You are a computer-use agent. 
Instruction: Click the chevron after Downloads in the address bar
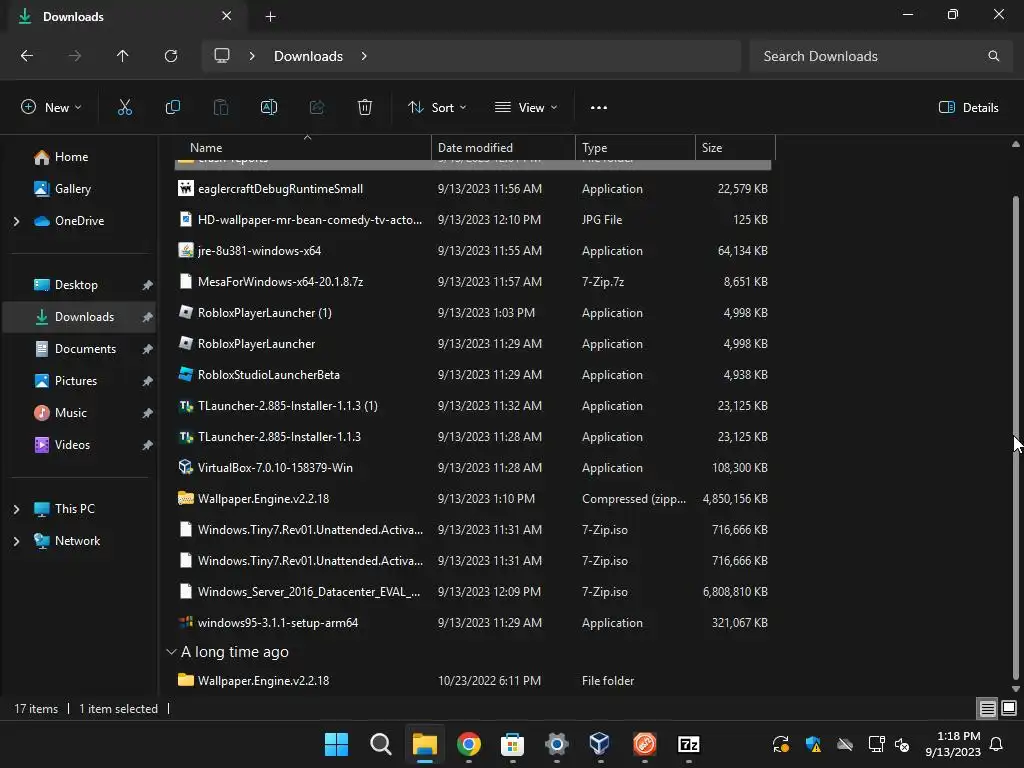tap(364, 56)
